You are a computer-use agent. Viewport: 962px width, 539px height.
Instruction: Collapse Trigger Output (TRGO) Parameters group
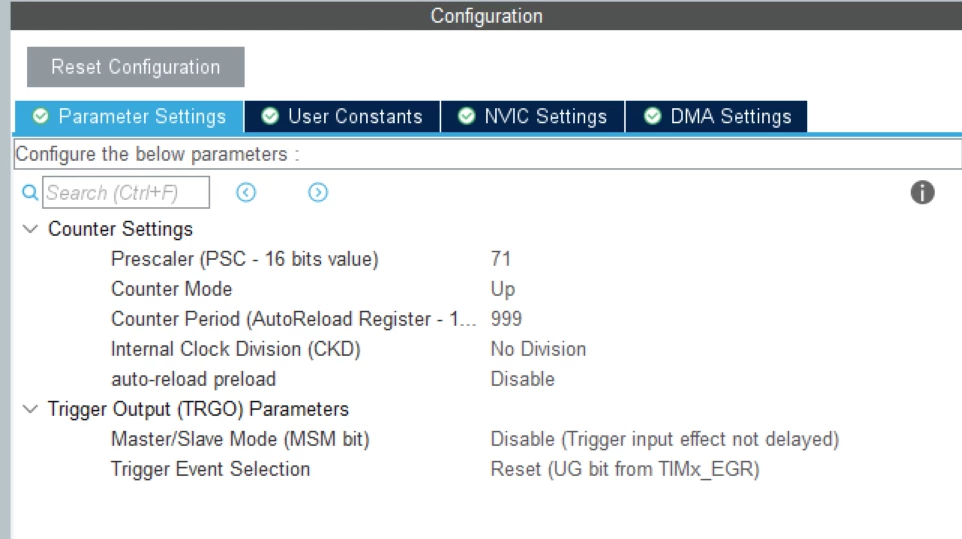[x=30, y=409]
